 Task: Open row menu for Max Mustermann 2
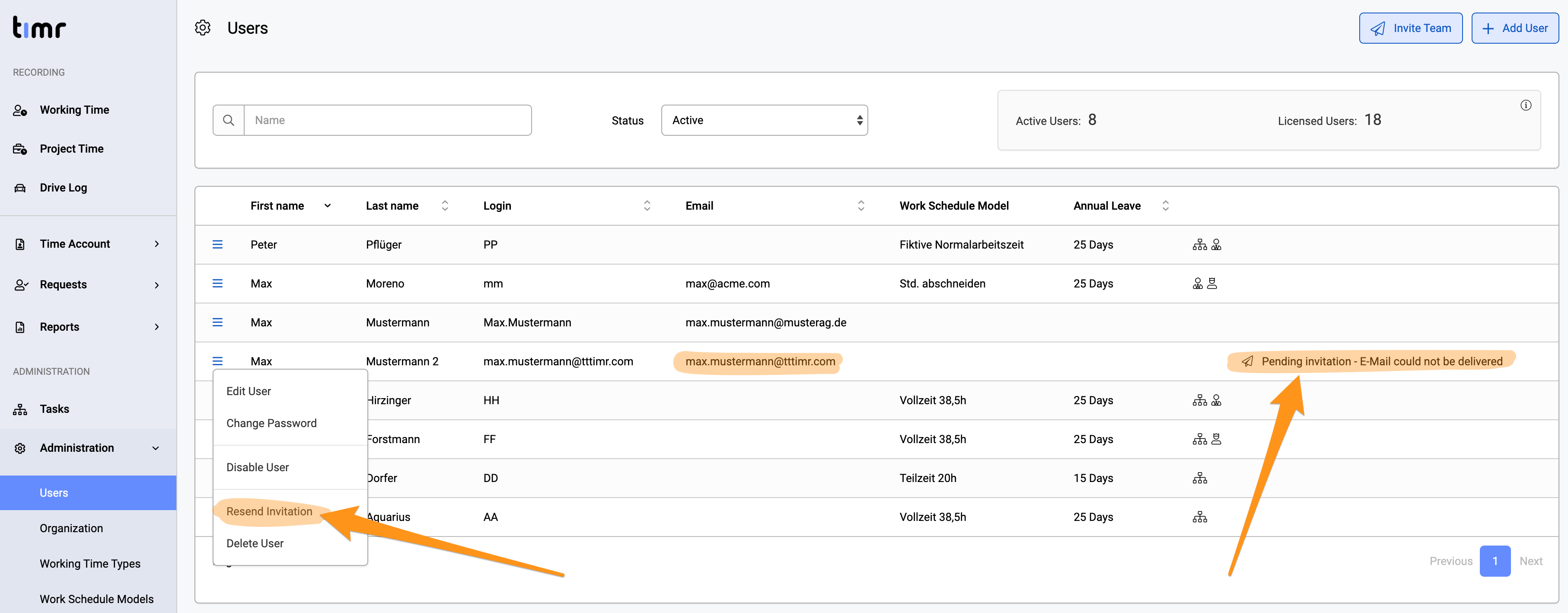point(217,361)
